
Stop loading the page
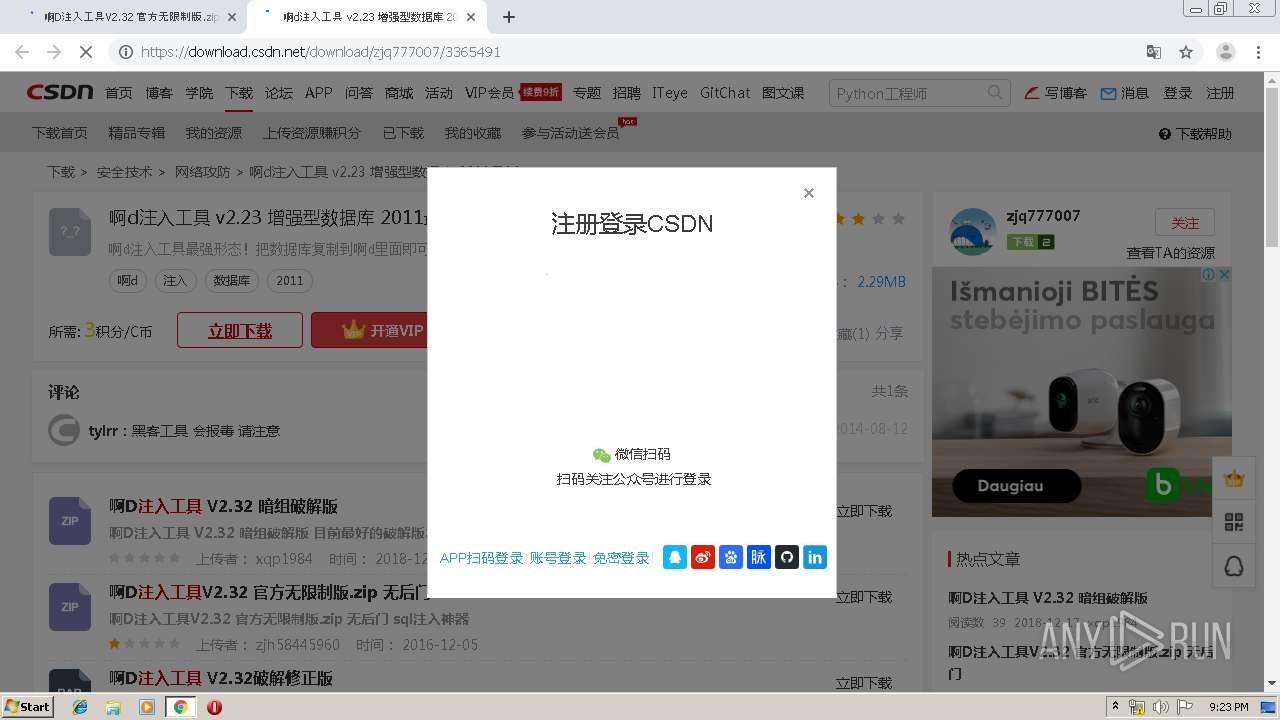(x=86, y=52)
